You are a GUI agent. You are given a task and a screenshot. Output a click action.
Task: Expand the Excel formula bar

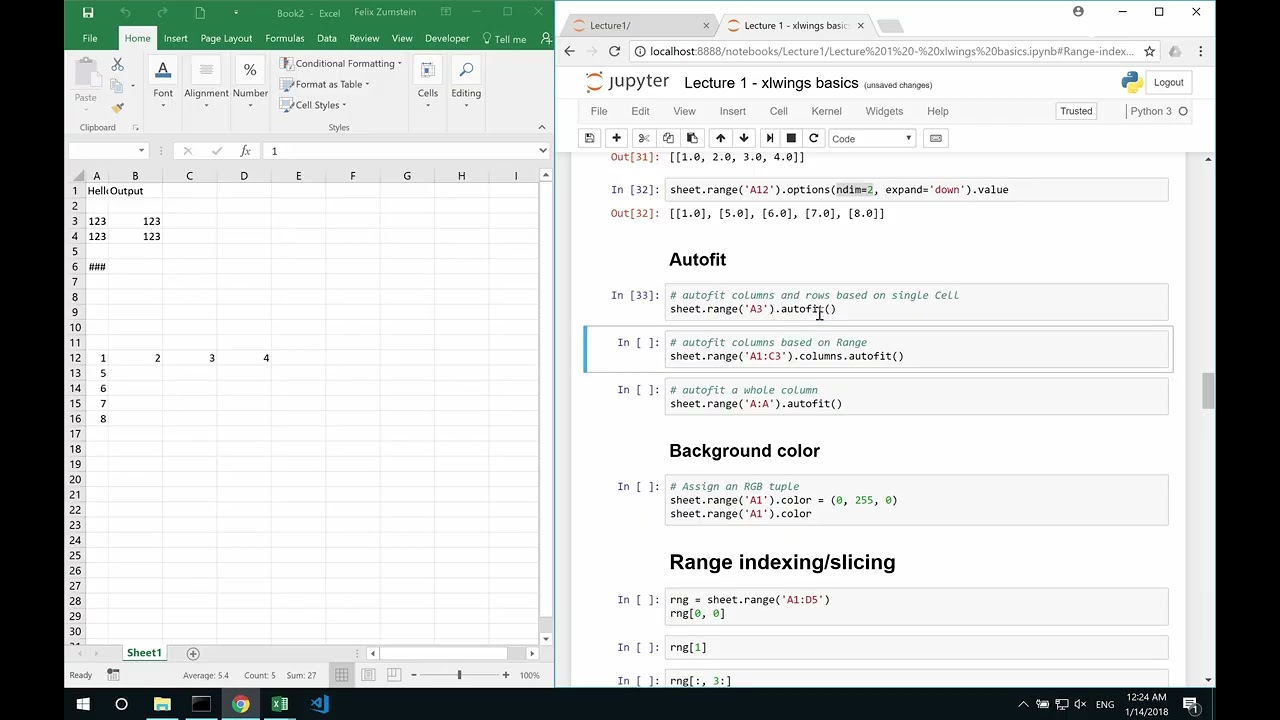pos(543,151)
